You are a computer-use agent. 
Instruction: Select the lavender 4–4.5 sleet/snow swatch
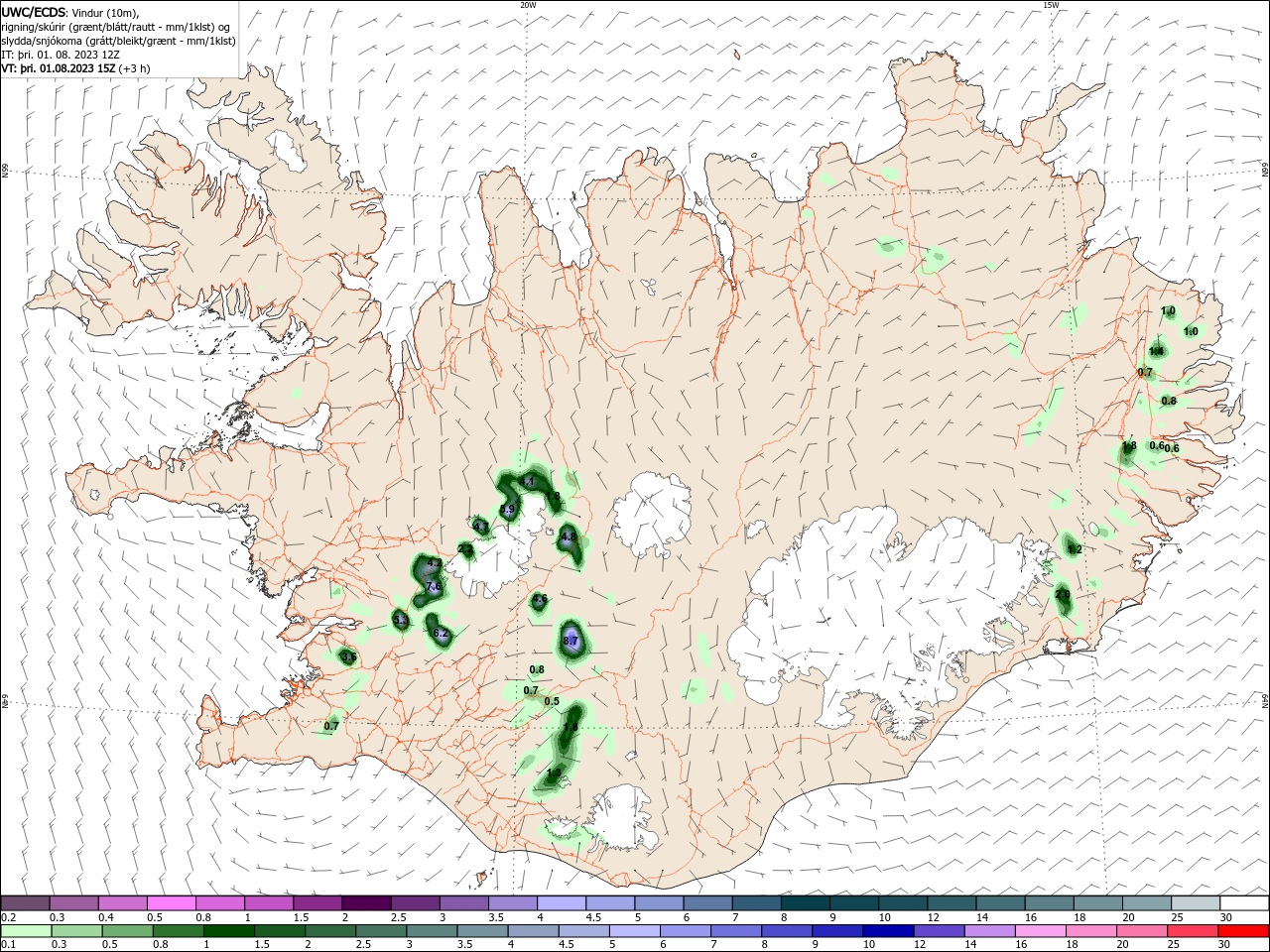click(562, 903)
